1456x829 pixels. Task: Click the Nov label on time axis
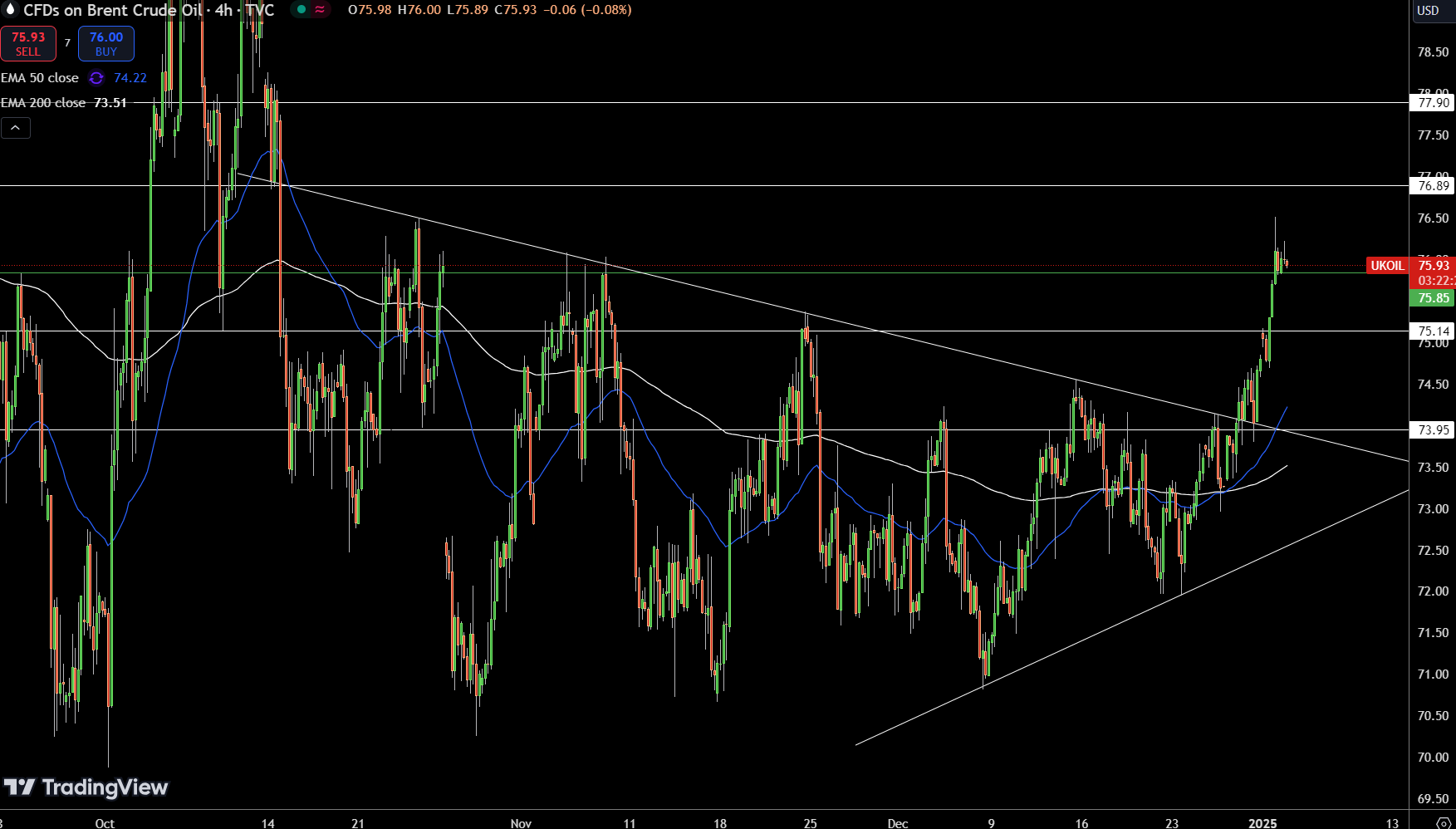[x=521, y=823]
